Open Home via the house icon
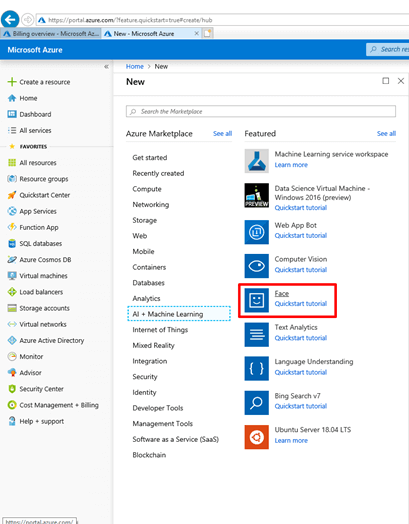Image resolution: width=409 pixels, height=524 pixels. click(12, 98)
